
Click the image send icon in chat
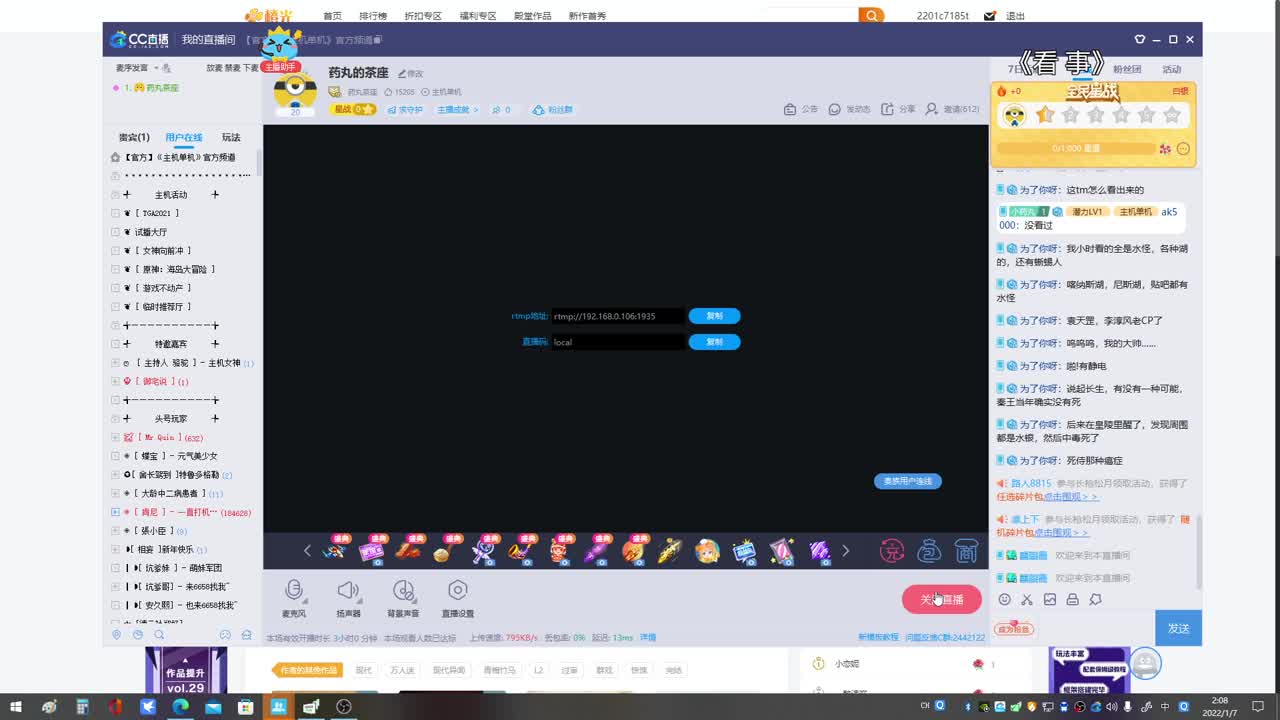coord(1050,599)
